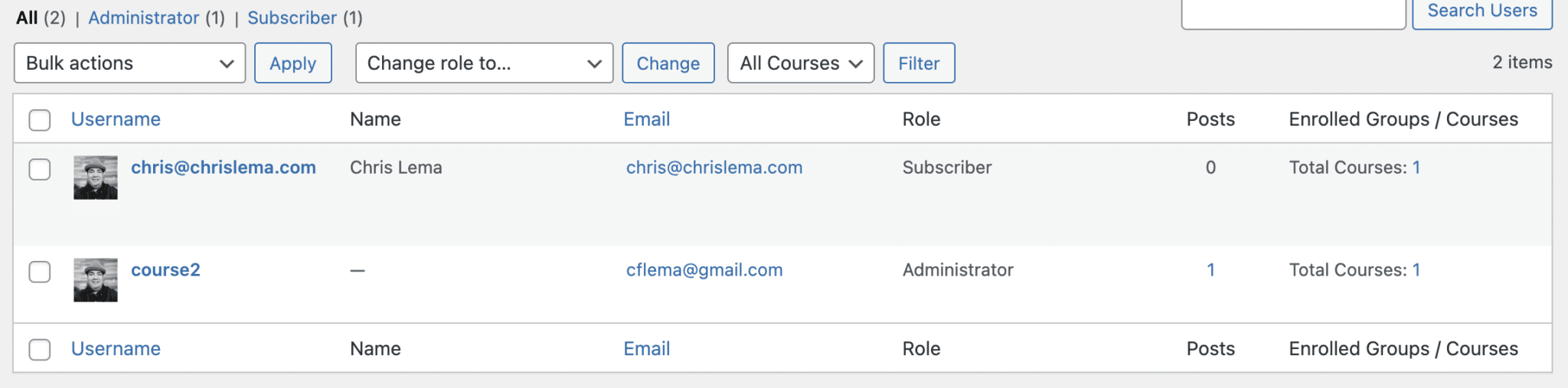Toggle select-all checkbox in table header

tap(40, 120)
